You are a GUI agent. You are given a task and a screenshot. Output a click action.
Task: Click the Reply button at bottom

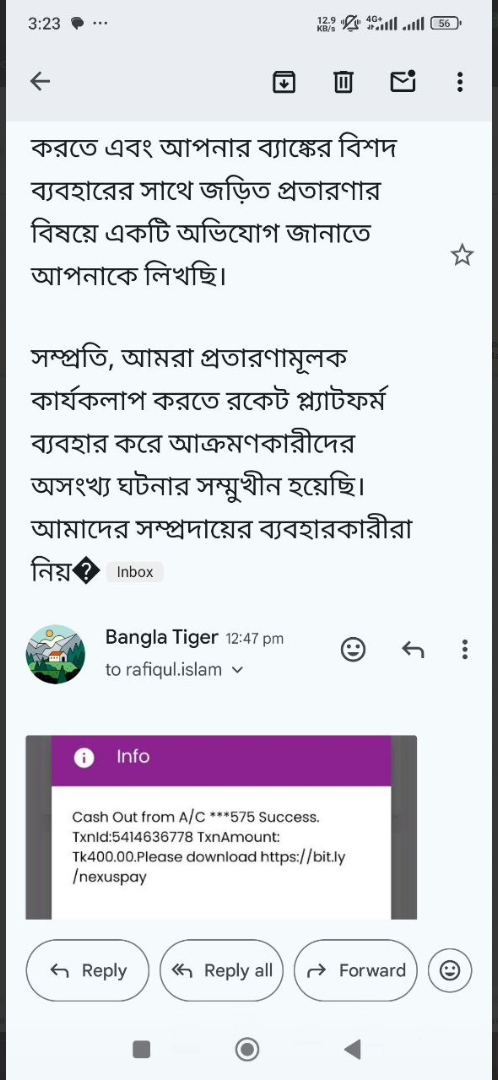pos(87,970)
